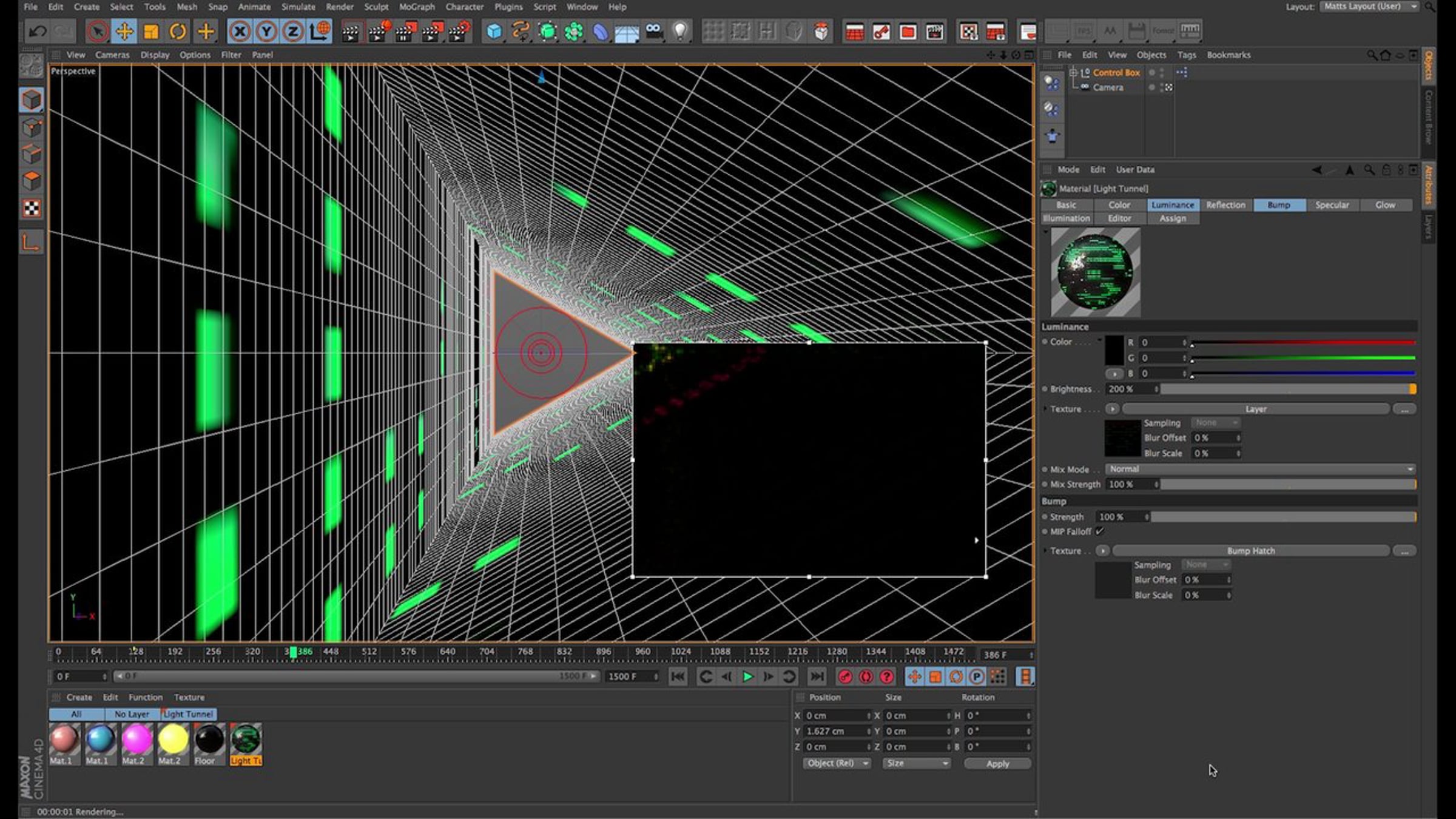Activate the Move tool

pos(124,31)
